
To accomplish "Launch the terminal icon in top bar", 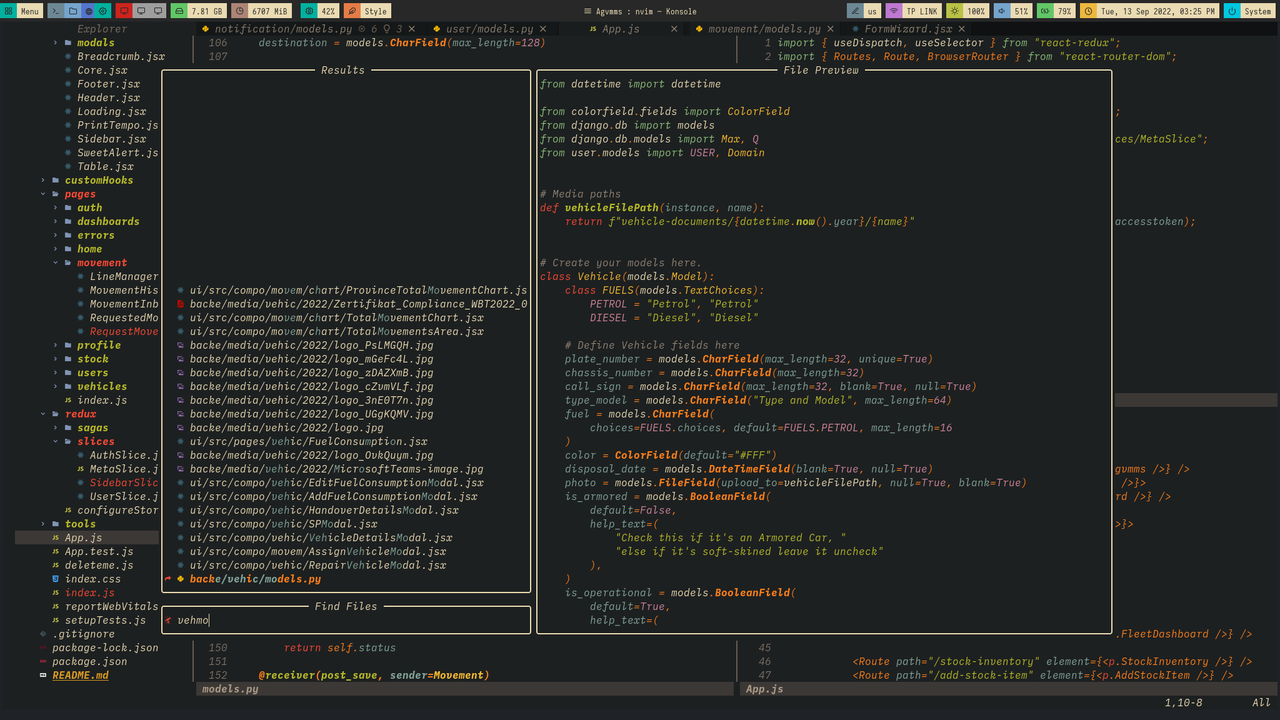I will coord(56,11).
